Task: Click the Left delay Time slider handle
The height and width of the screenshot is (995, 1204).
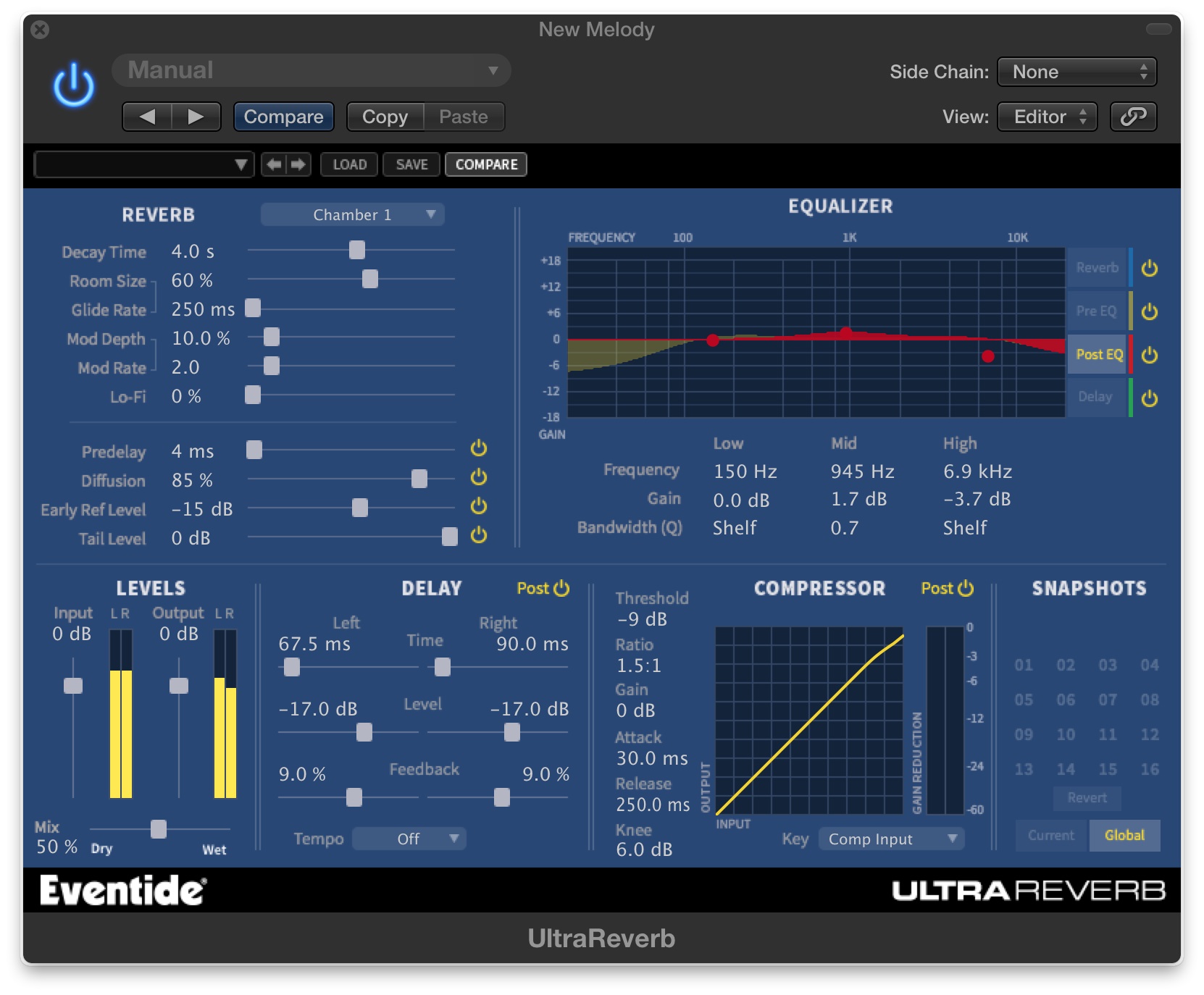Action: 292,667
